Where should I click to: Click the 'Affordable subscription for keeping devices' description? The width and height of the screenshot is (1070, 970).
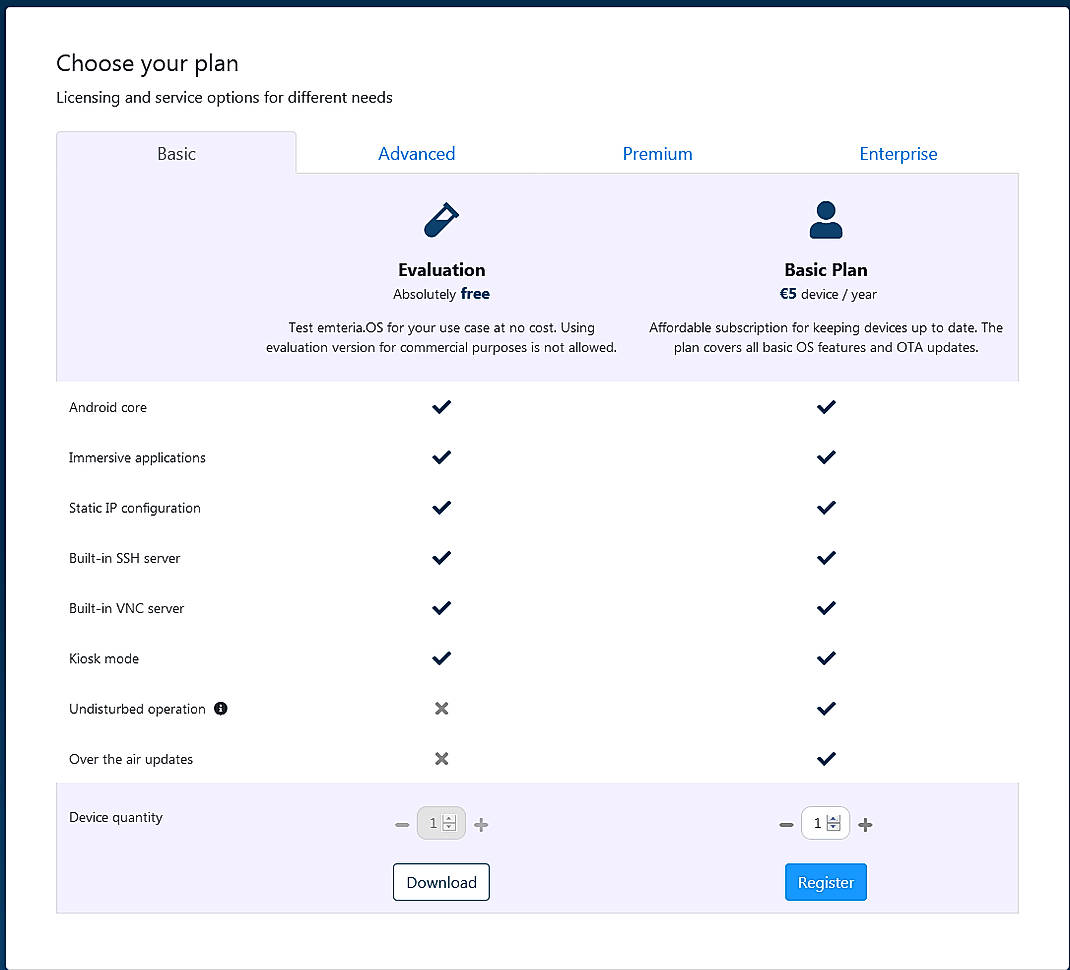tap(826, 337)
